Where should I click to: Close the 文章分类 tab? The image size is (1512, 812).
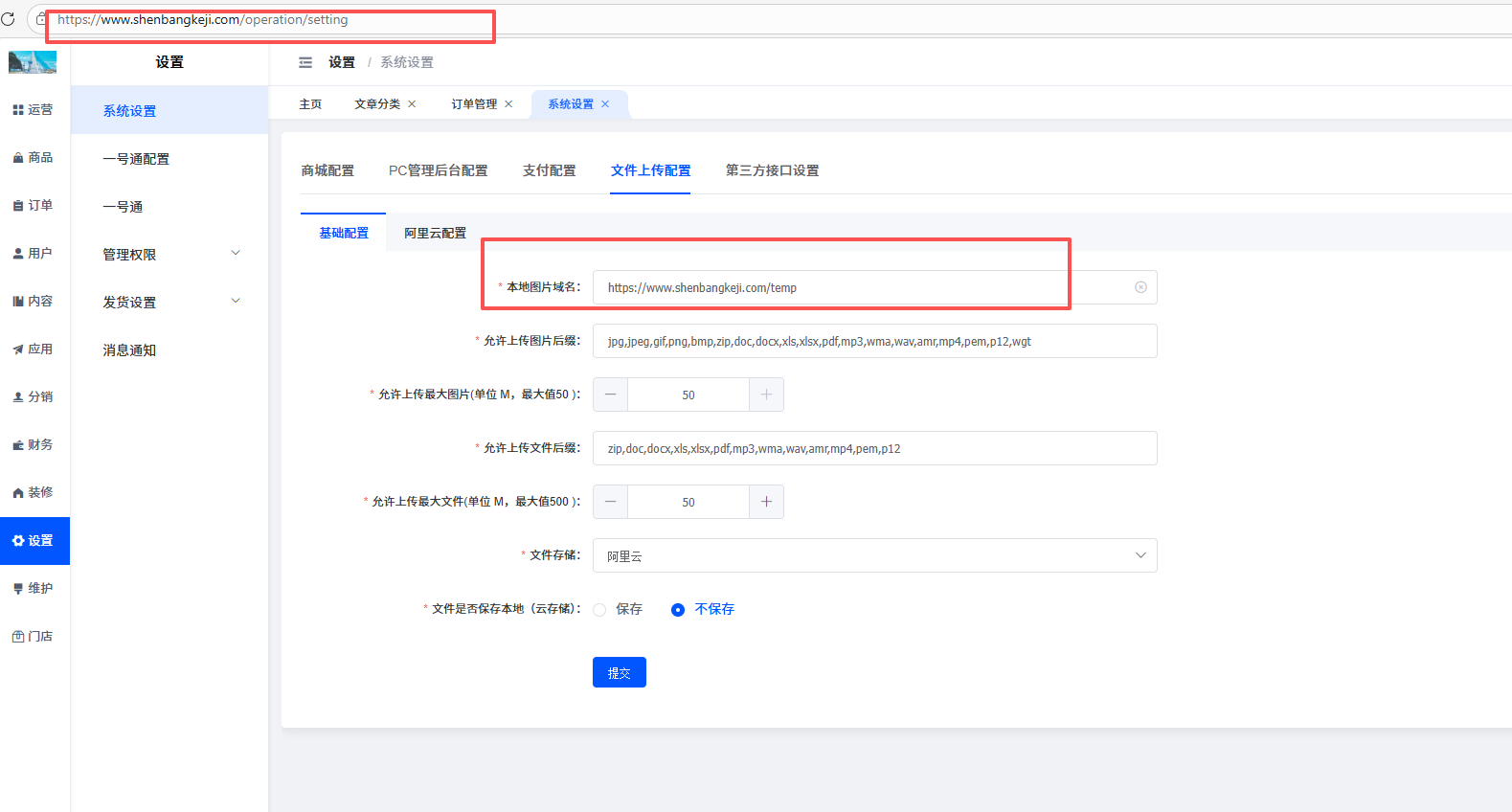412,104
